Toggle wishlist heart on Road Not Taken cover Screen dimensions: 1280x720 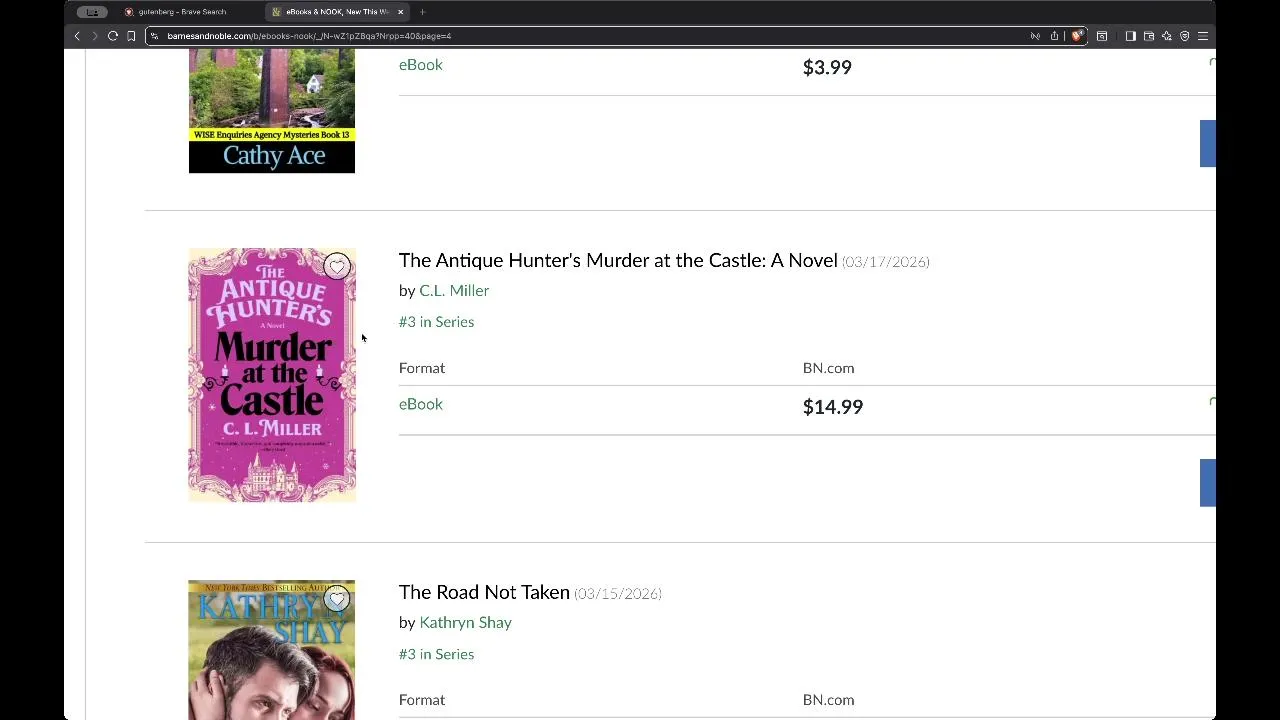coord(336,599)
